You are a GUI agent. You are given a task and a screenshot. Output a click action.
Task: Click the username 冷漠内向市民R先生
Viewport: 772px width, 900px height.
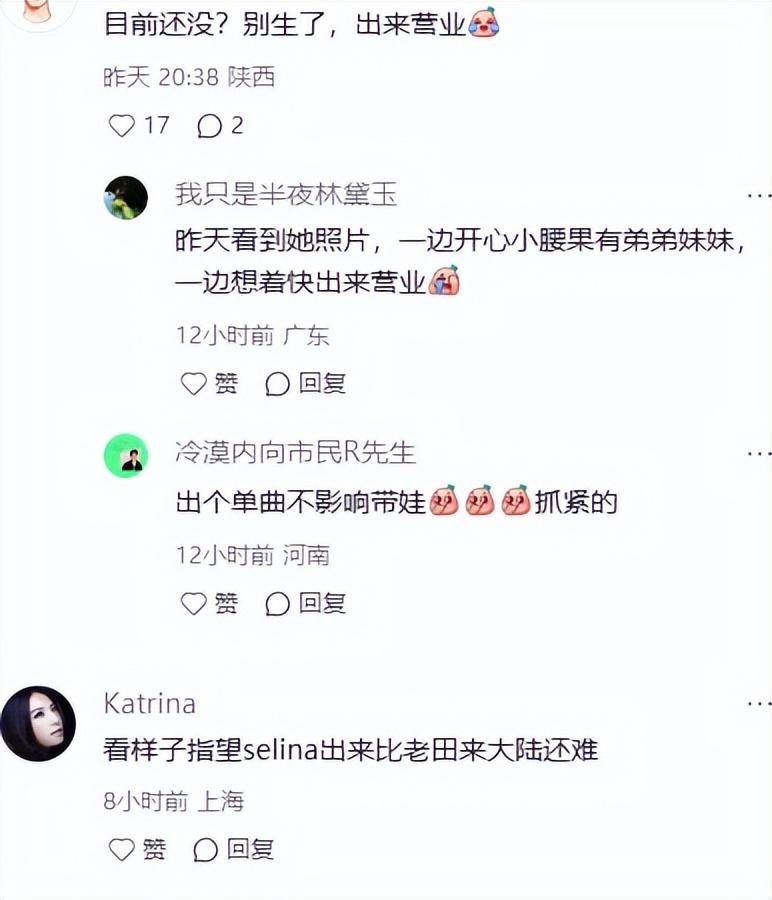[x=295, y=452]
